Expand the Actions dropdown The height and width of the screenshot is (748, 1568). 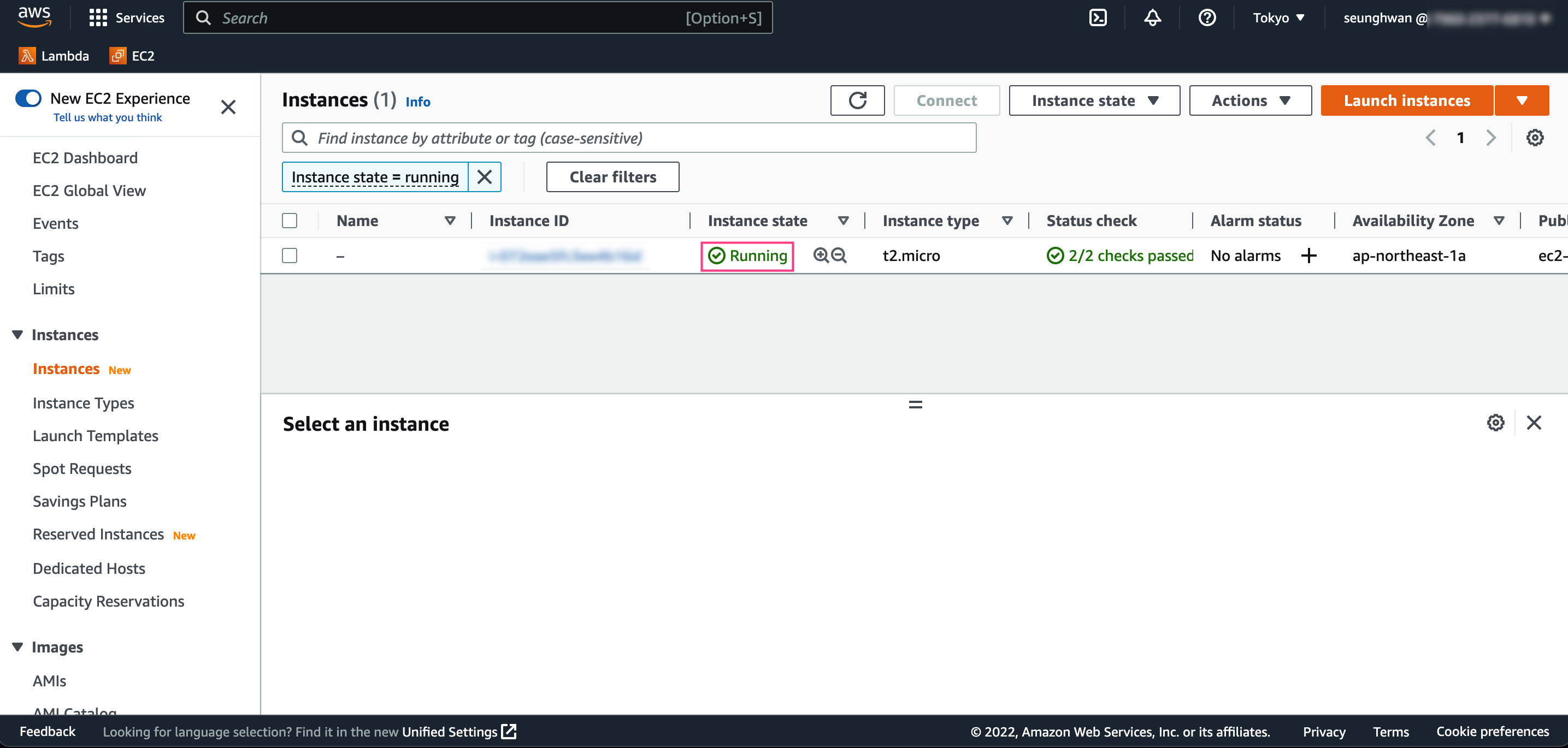coord(1249,100)
